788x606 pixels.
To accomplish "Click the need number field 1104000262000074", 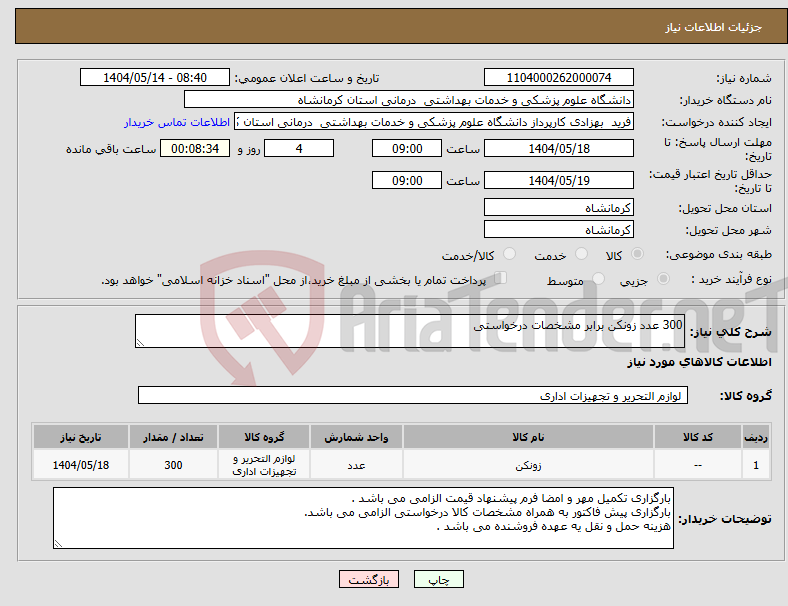I will [558, 77].
